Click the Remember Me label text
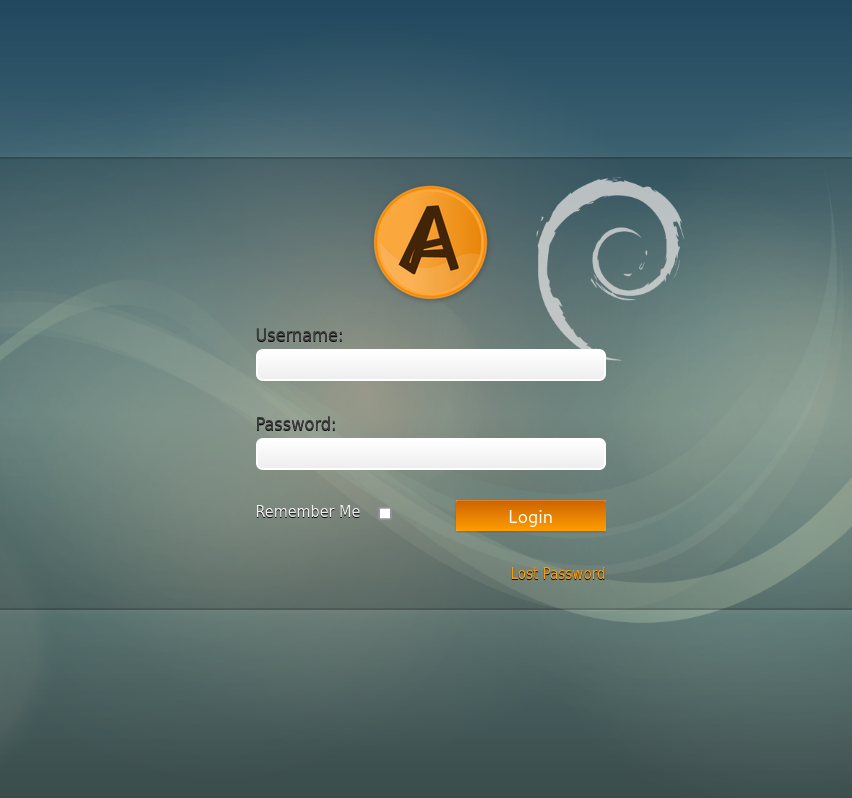The height and width of the screenshot is (798, 852). click(307, 511)
